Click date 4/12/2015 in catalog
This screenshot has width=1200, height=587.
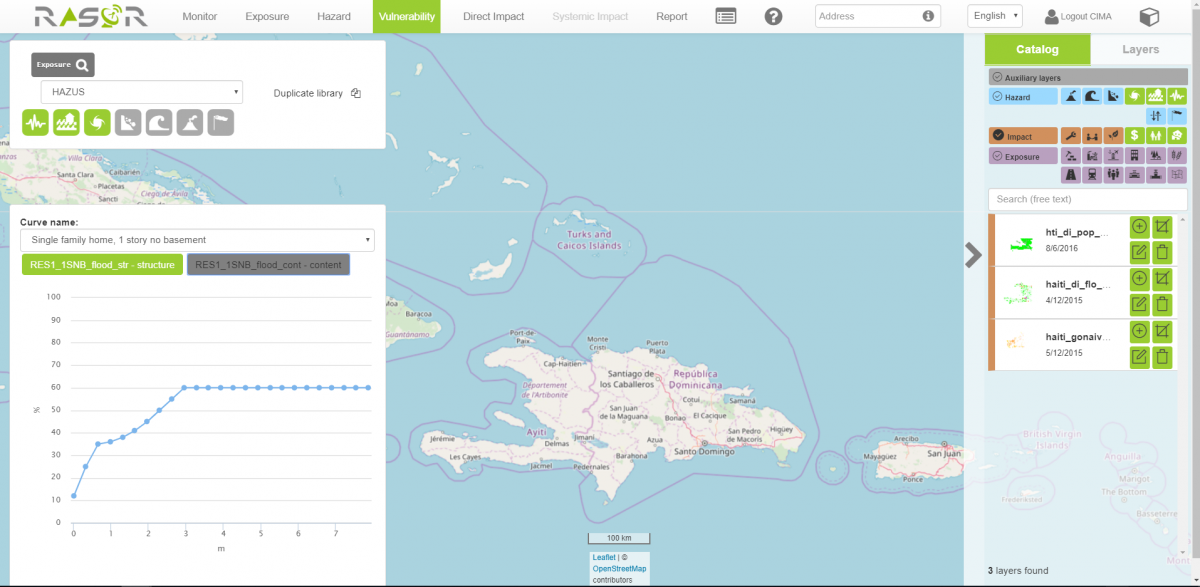coord(1065,299)
